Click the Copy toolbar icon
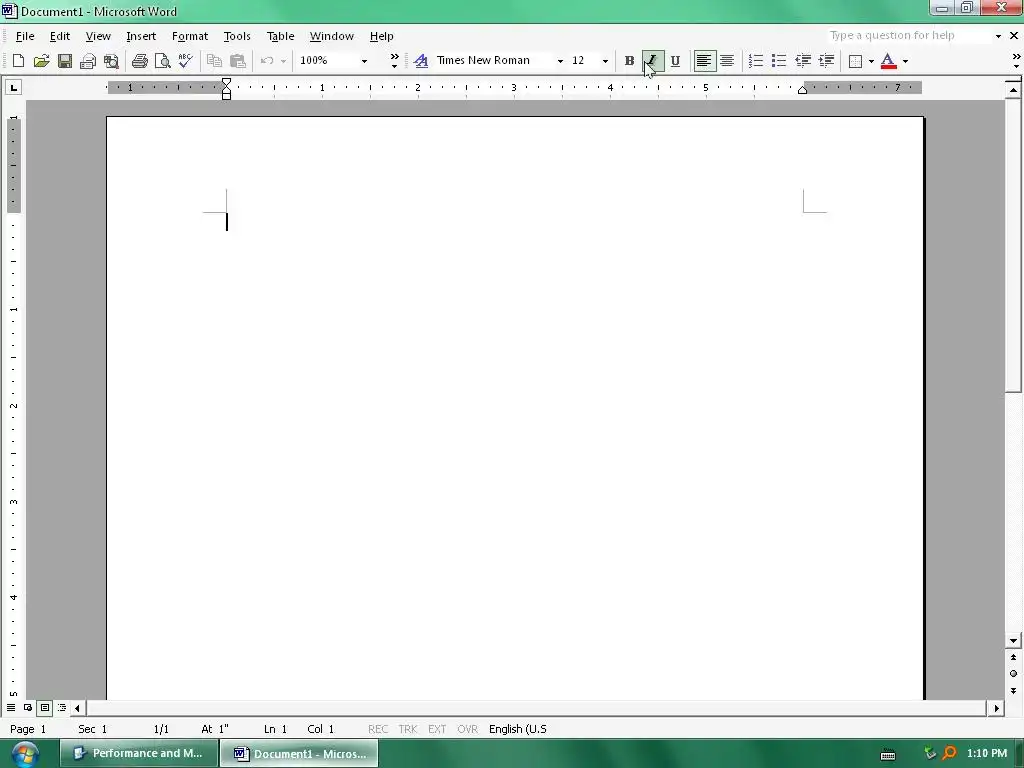The height and width of the screenshot is (768, 1024). coord(214,61)
